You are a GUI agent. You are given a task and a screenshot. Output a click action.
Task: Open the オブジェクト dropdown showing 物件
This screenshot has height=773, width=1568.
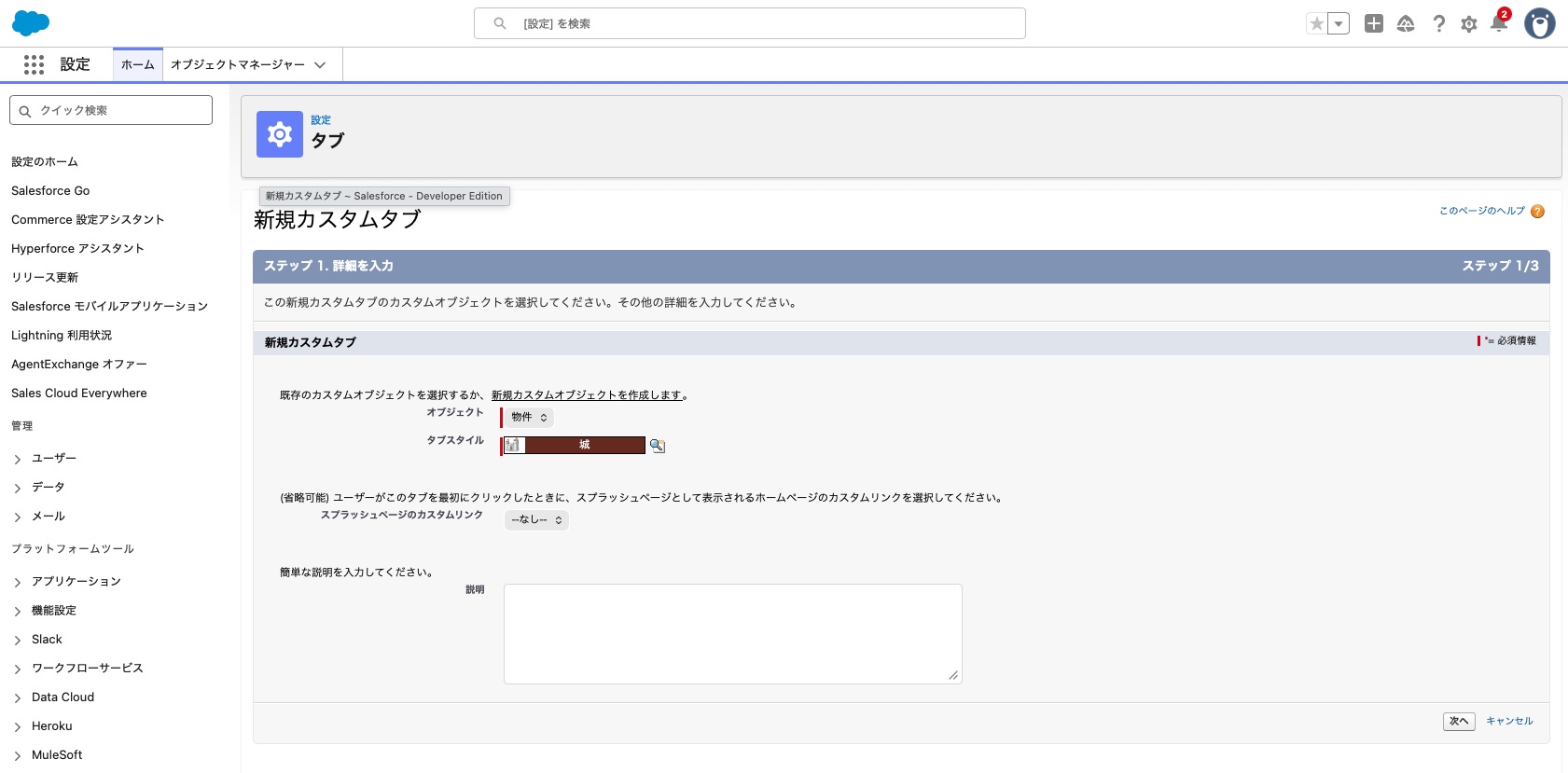(x=530, y=418)
